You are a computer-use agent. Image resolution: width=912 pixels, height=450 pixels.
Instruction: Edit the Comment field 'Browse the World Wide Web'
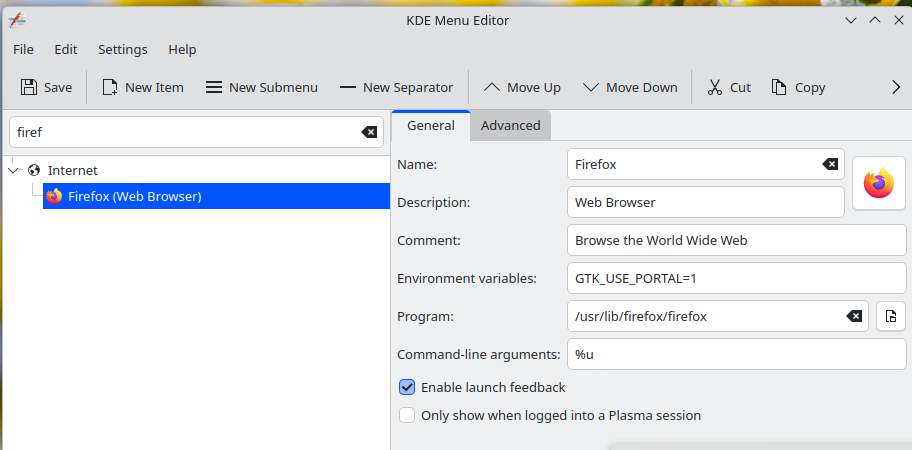[x=736, y=241]
